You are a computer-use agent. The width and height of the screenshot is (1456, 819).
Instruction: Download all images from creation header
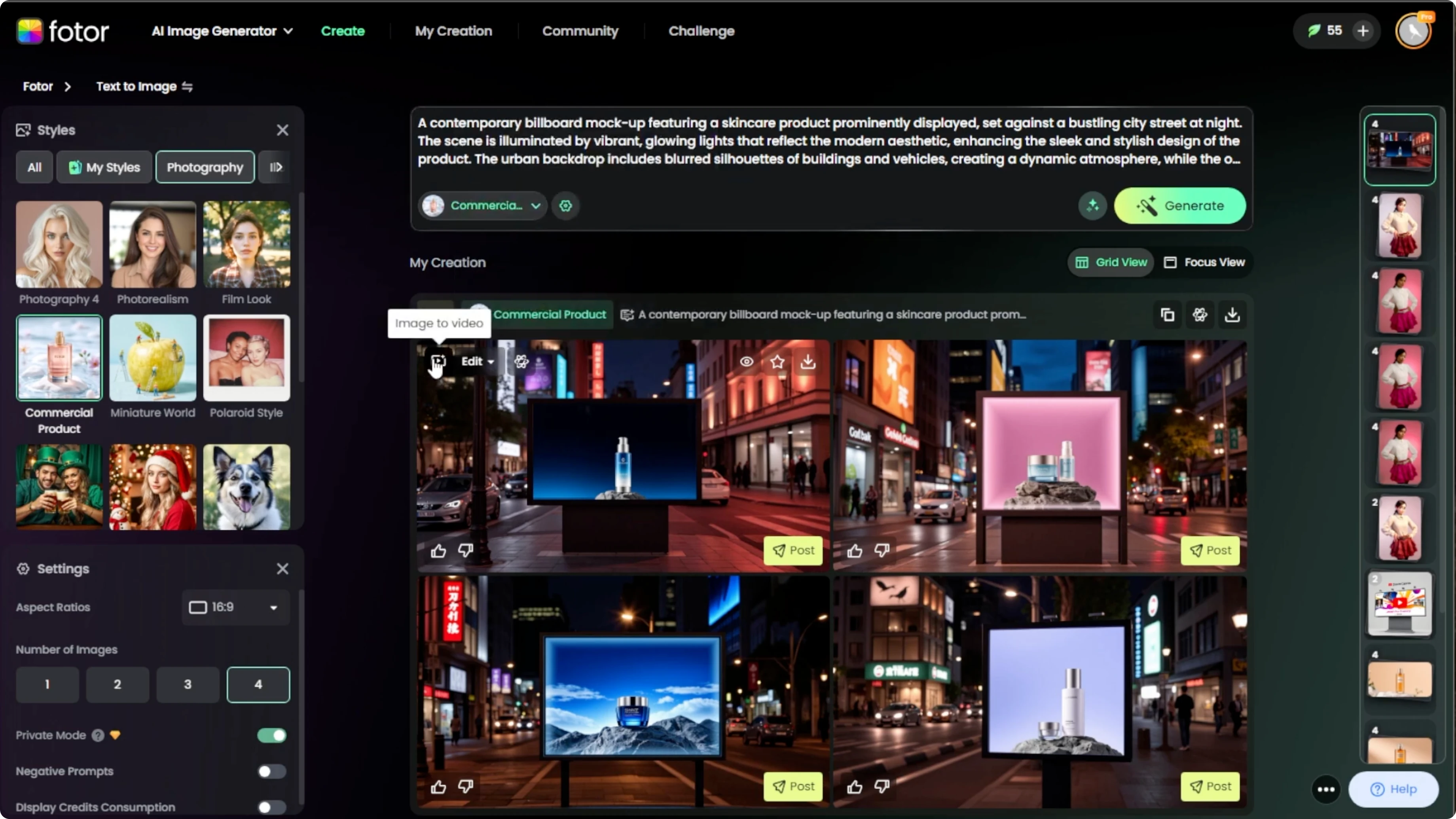click(x=1232, y=314)
